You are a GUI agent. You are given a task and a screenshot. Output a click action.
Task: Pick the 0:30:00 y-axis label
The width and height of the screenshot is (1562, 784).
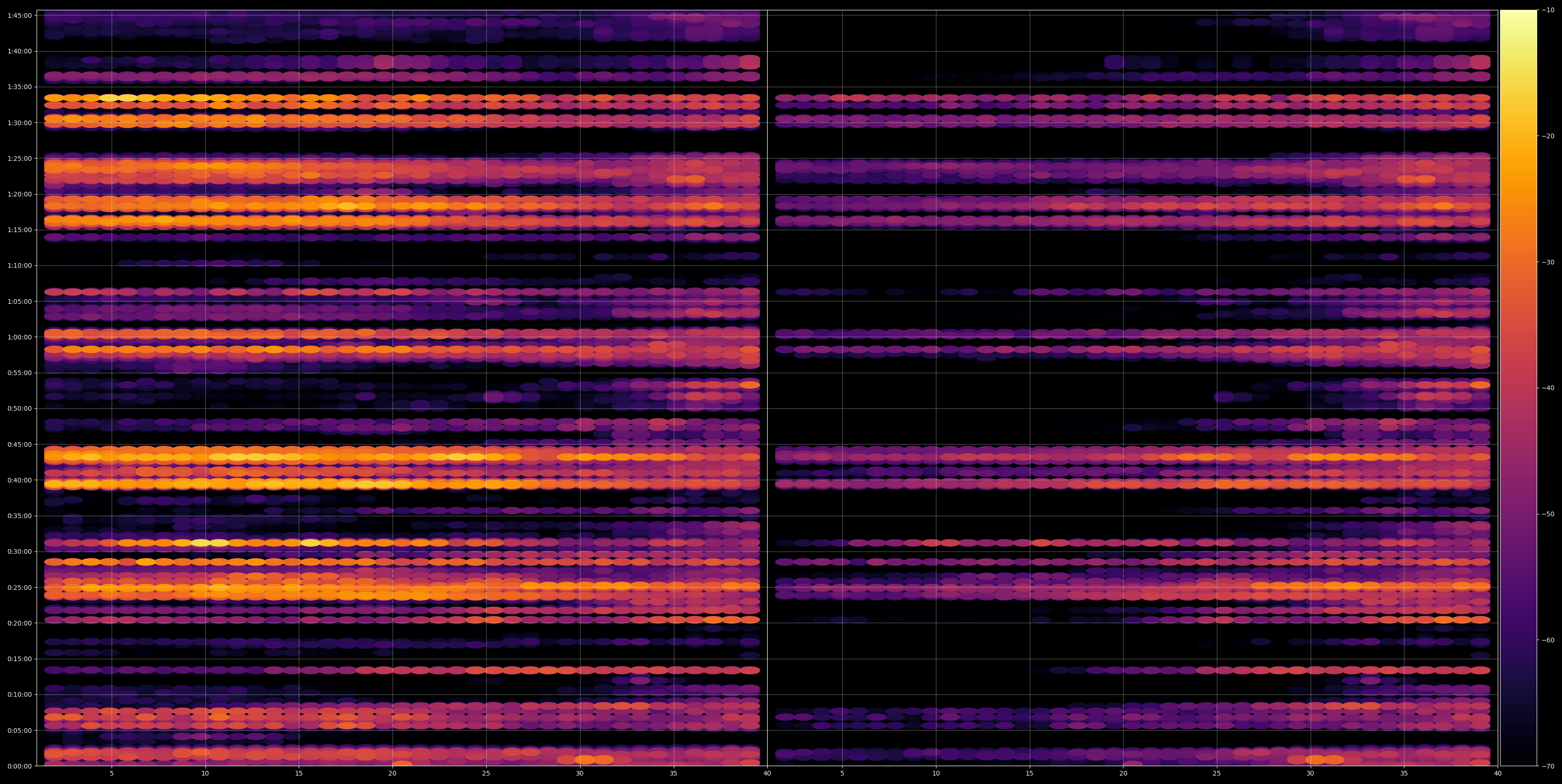tap(19, 551)
